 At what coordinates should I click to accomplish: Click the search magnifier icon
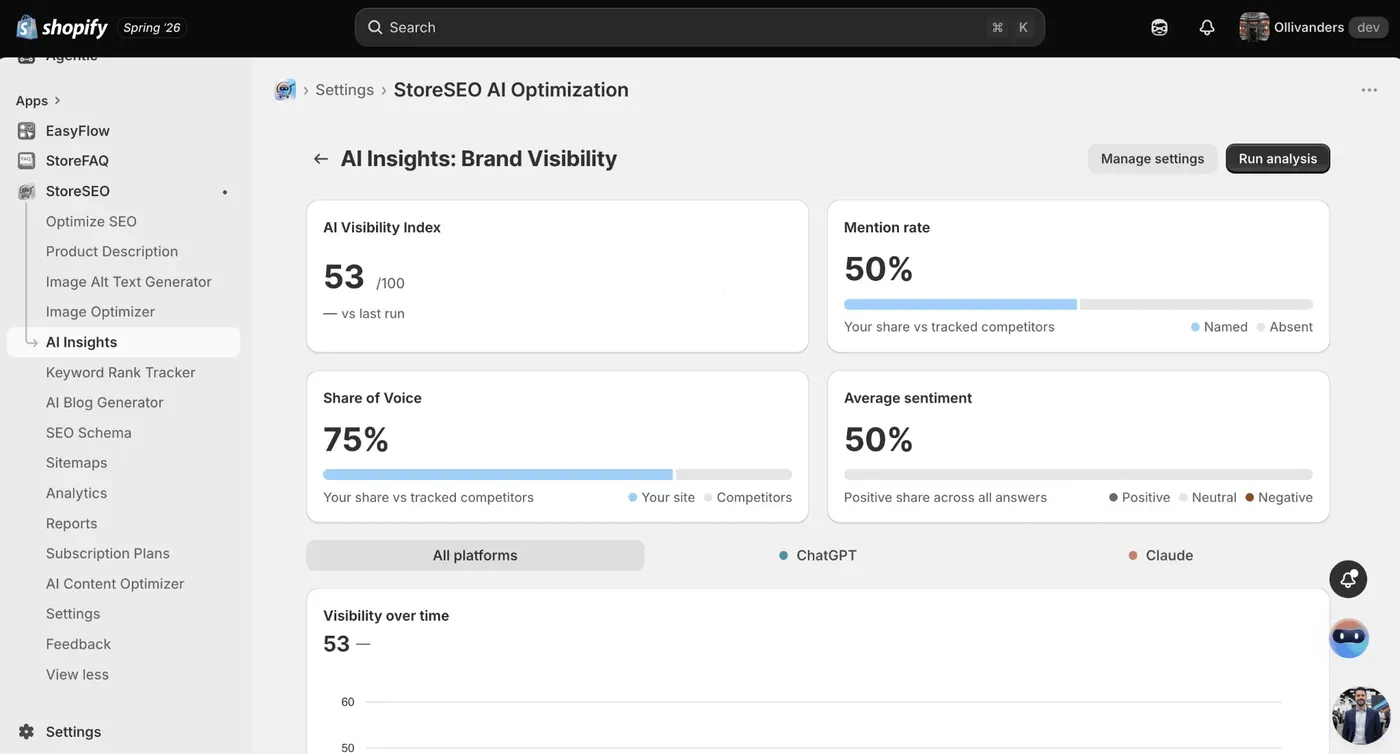[375, 28]
